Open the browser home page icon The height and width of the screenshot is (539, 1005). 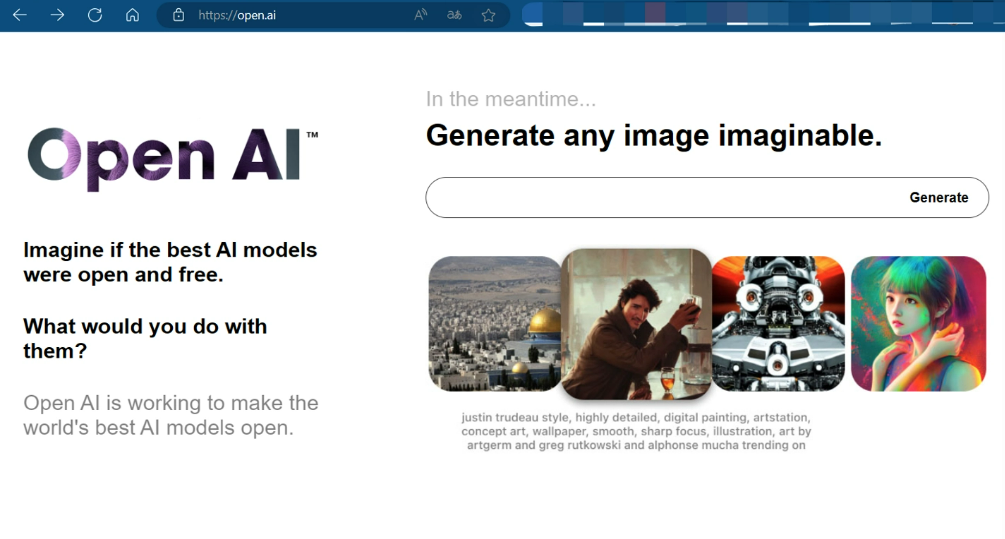pyautogui.click(x=132, y=15)
